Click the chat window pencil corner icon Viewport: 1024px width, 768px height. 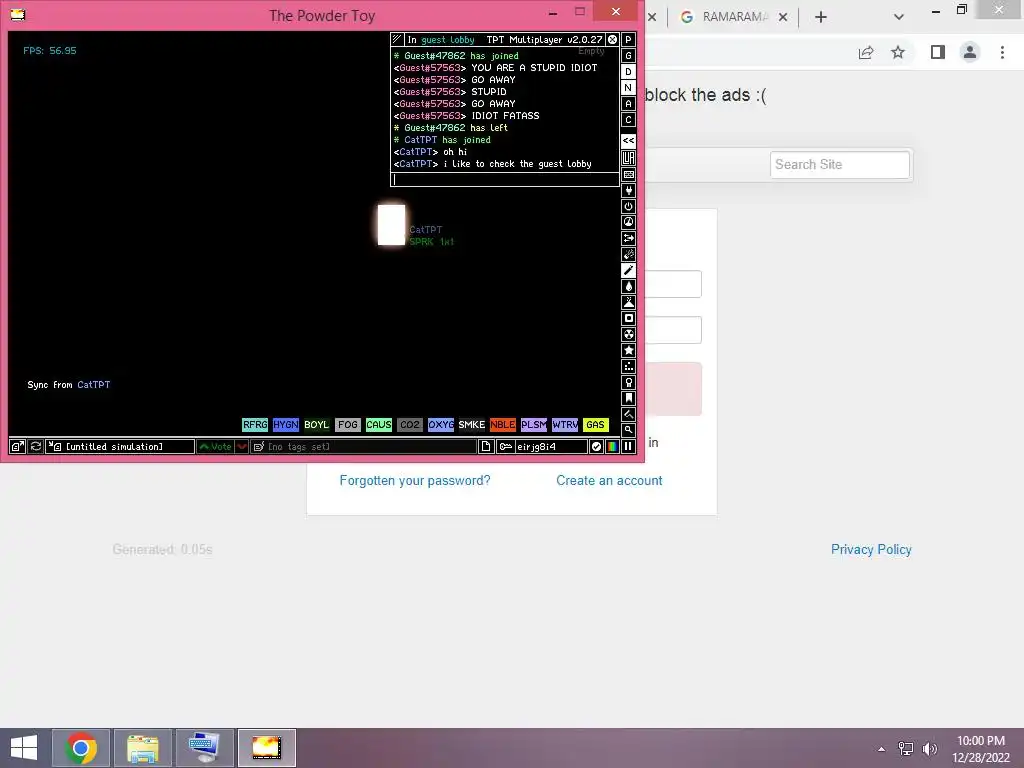(397, 40)
